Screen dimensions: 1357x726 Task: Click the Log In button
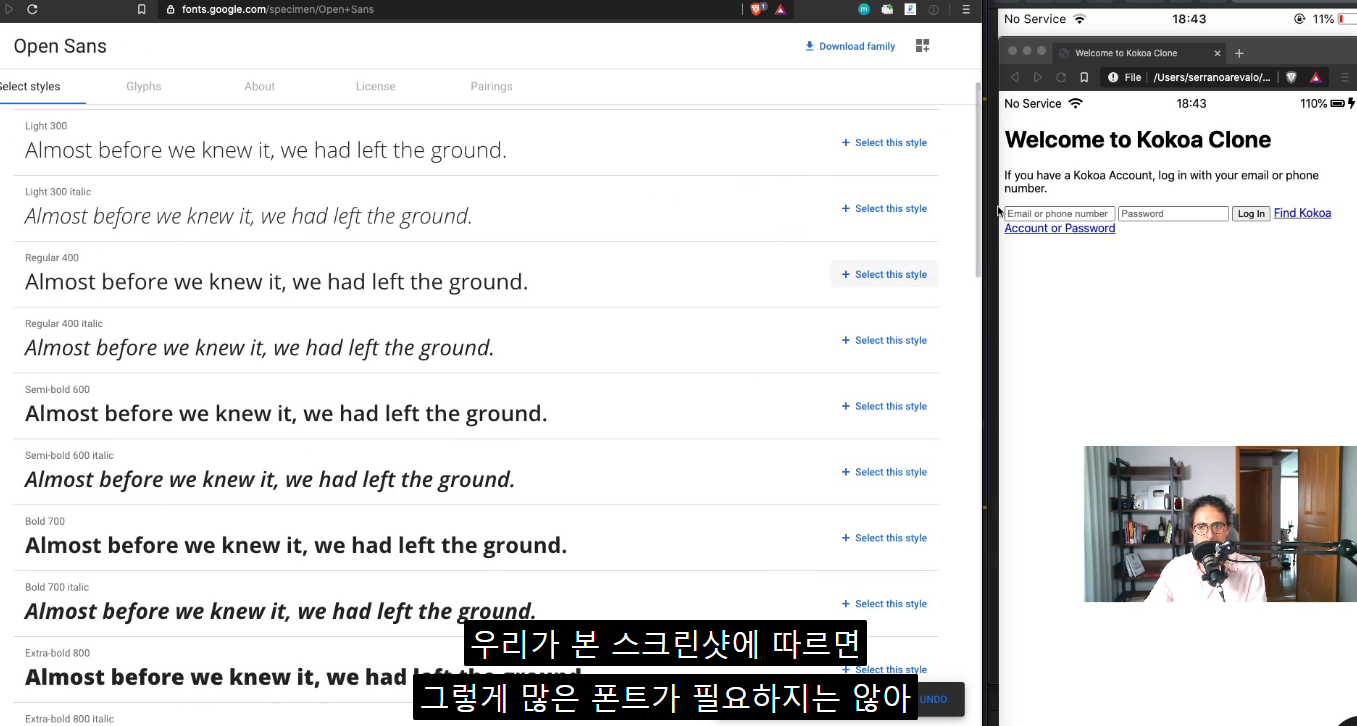(x=1251, y=214)
